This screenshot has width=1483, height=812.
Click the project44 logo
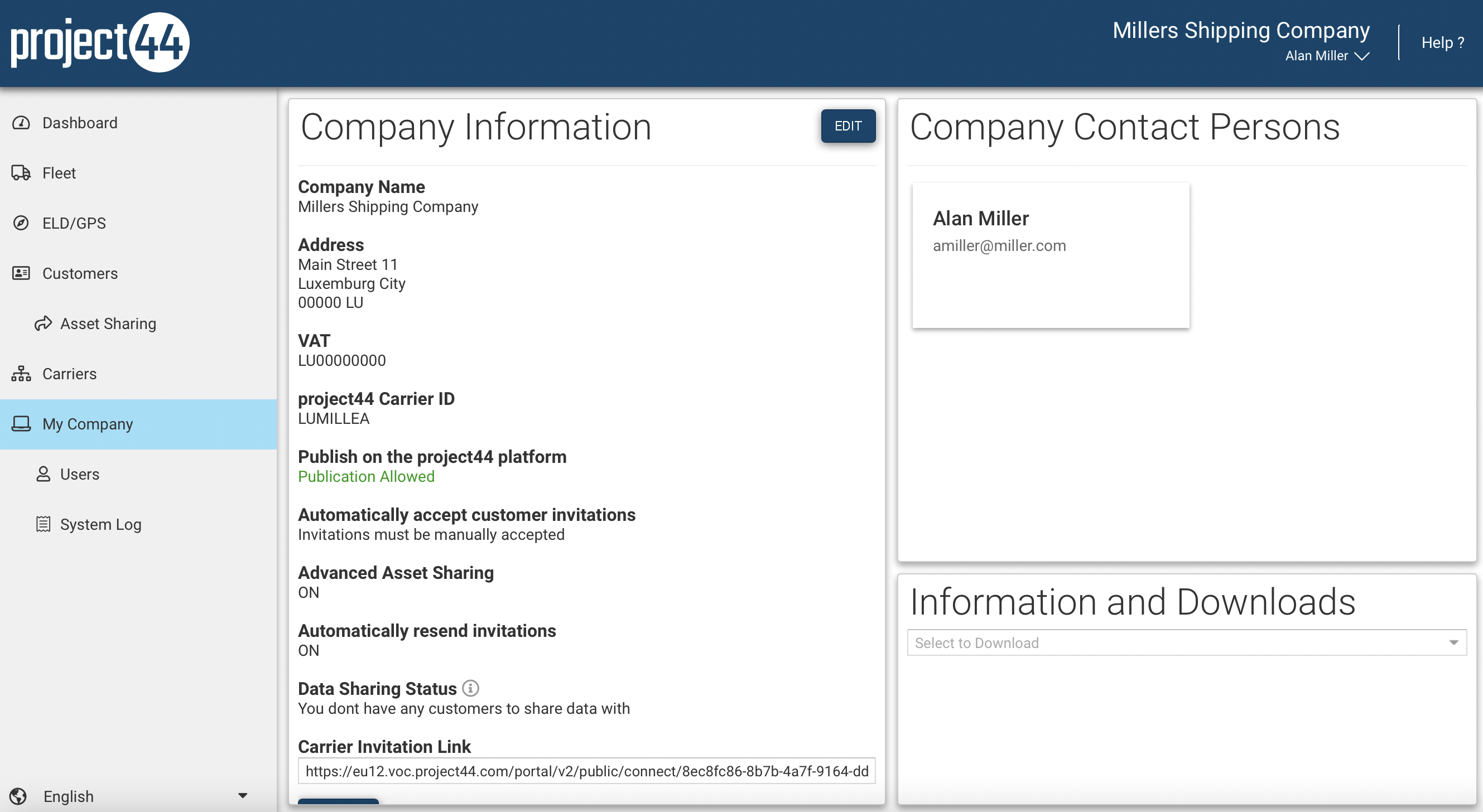(100, 42)
